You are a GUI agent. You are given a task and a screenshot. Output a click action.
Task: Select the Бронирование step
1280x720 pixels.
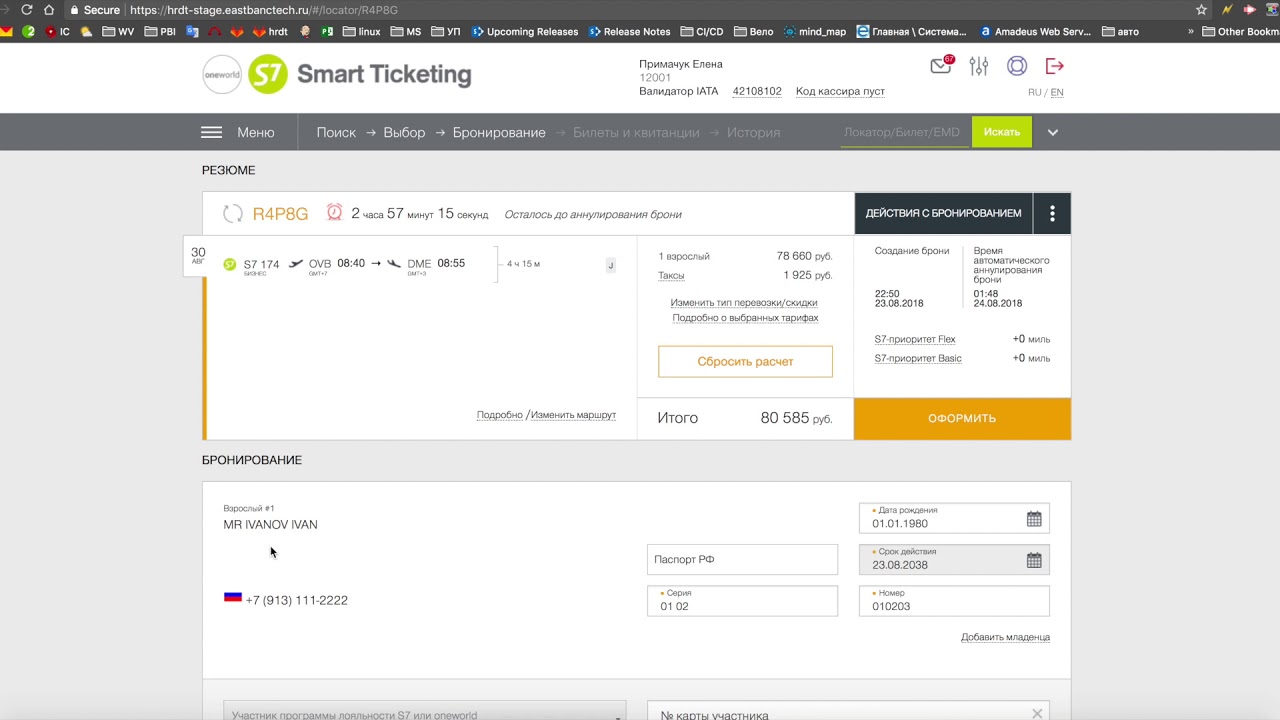[499, 132]
